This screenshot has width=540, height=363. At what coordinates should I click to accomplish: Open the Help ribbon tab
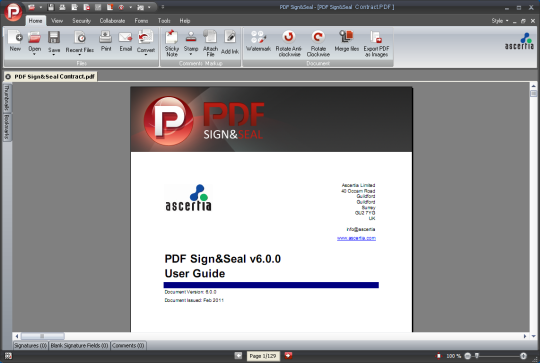point(185,21)
